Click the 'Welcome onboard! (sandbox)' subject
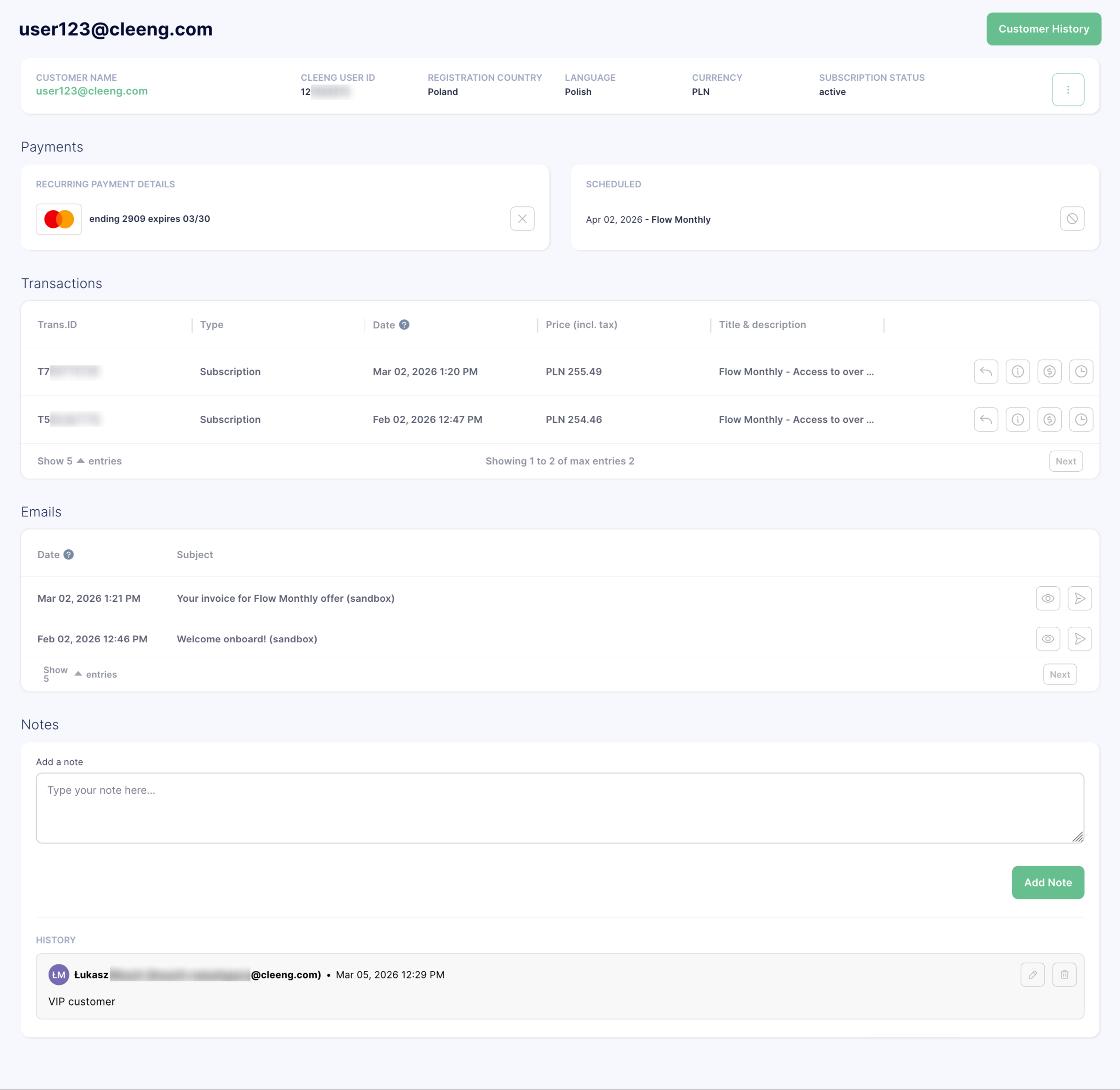This screenshot has height=1090, width=1120. (x=247, y=639)
